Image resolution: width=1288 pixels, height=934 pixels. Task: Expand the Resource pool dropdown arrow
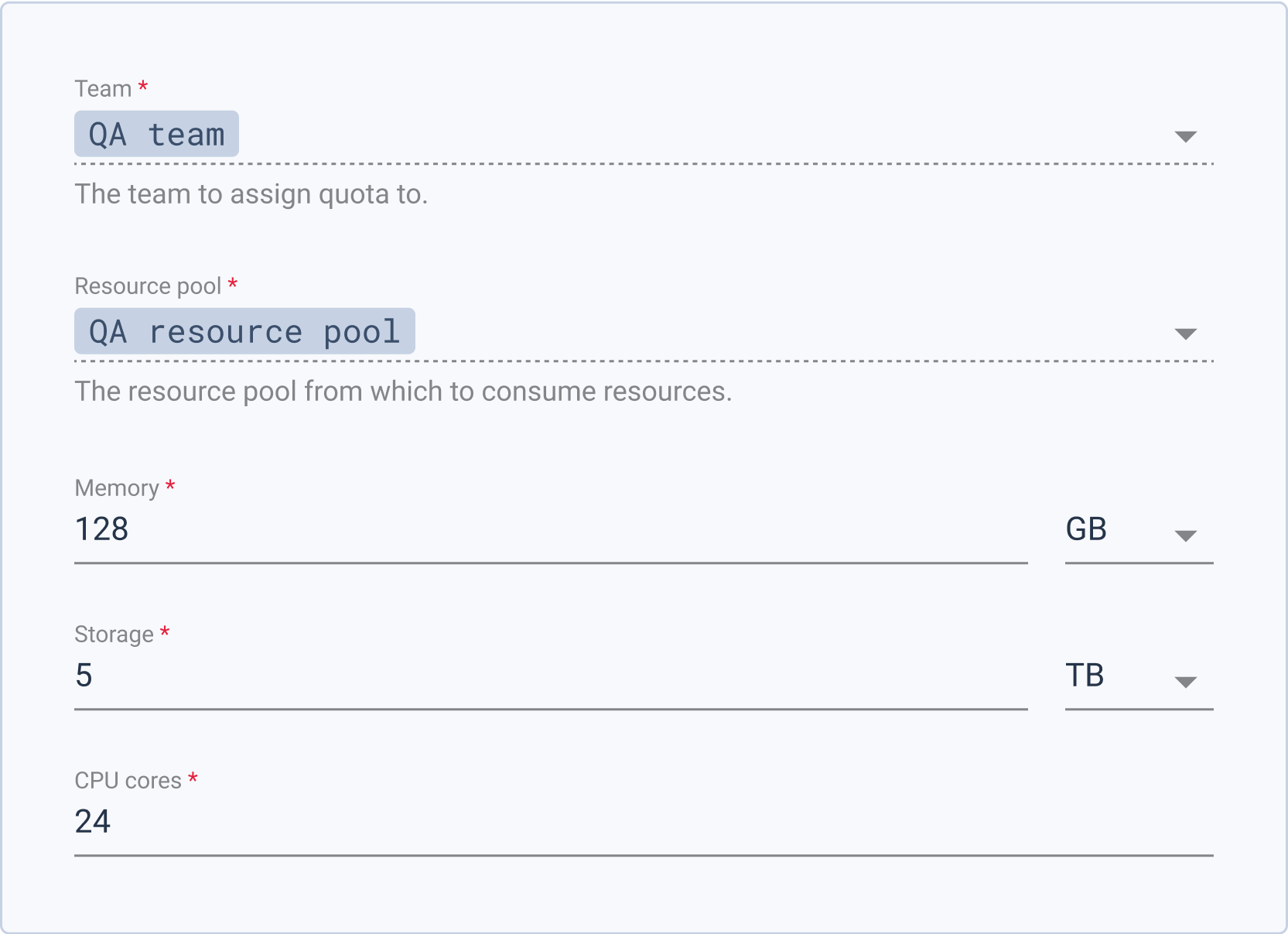point(1185,334)
